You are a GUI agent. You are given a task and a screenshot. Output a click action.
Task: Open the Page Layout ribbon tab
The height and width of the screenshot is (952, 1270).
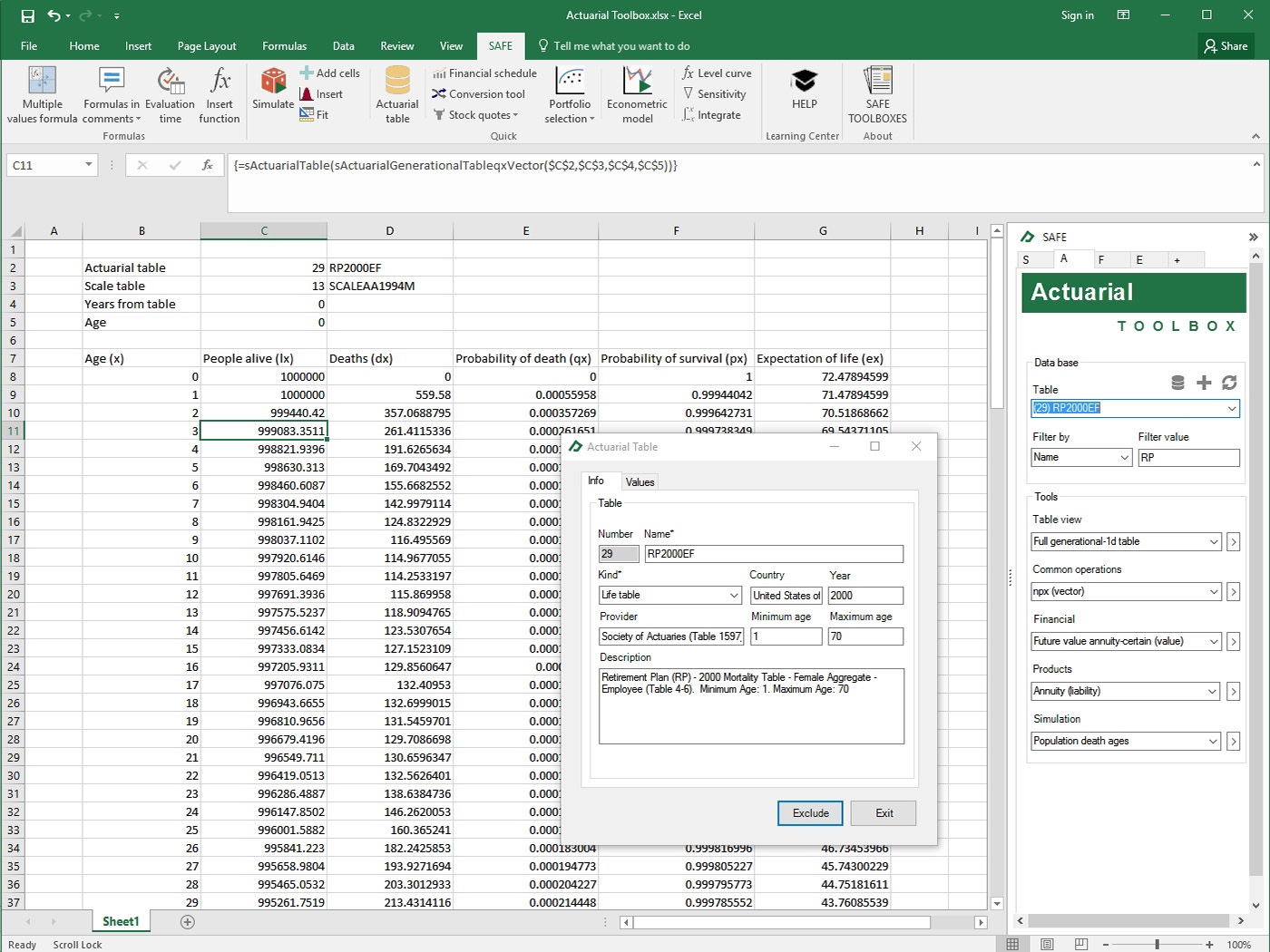click(207, 46)
